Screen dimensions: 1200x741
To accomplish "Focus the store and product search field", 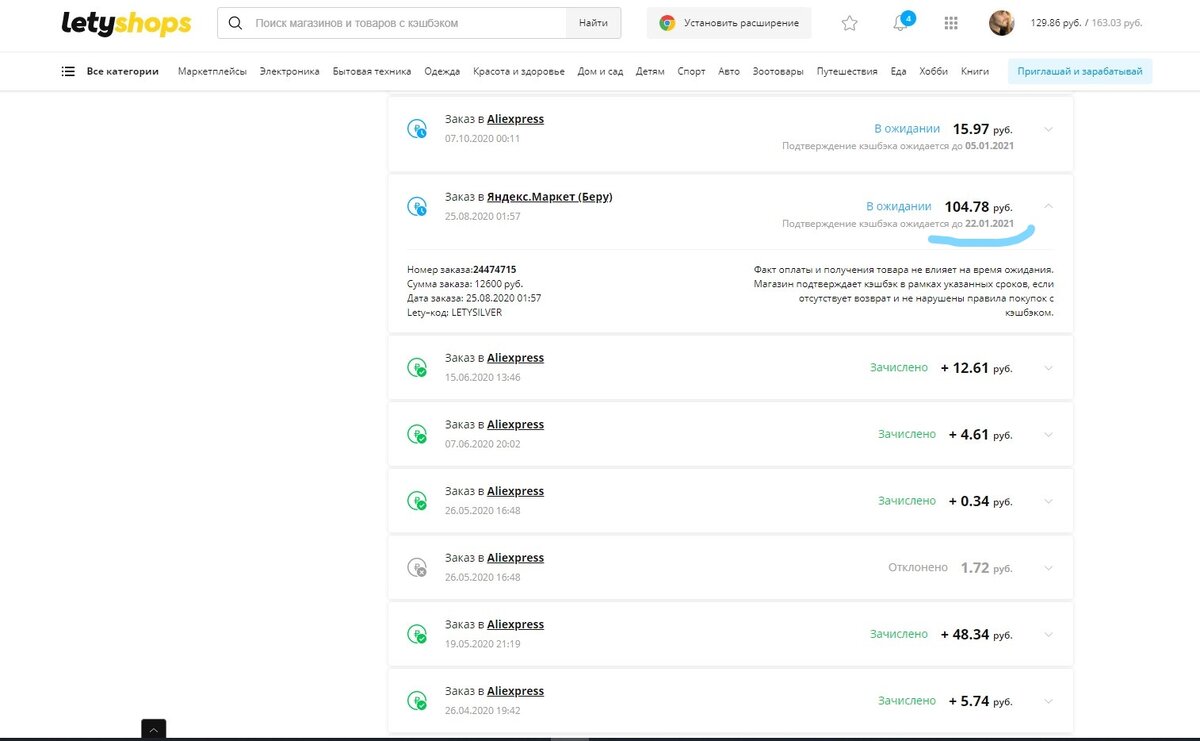I will (x=406, y=23).
